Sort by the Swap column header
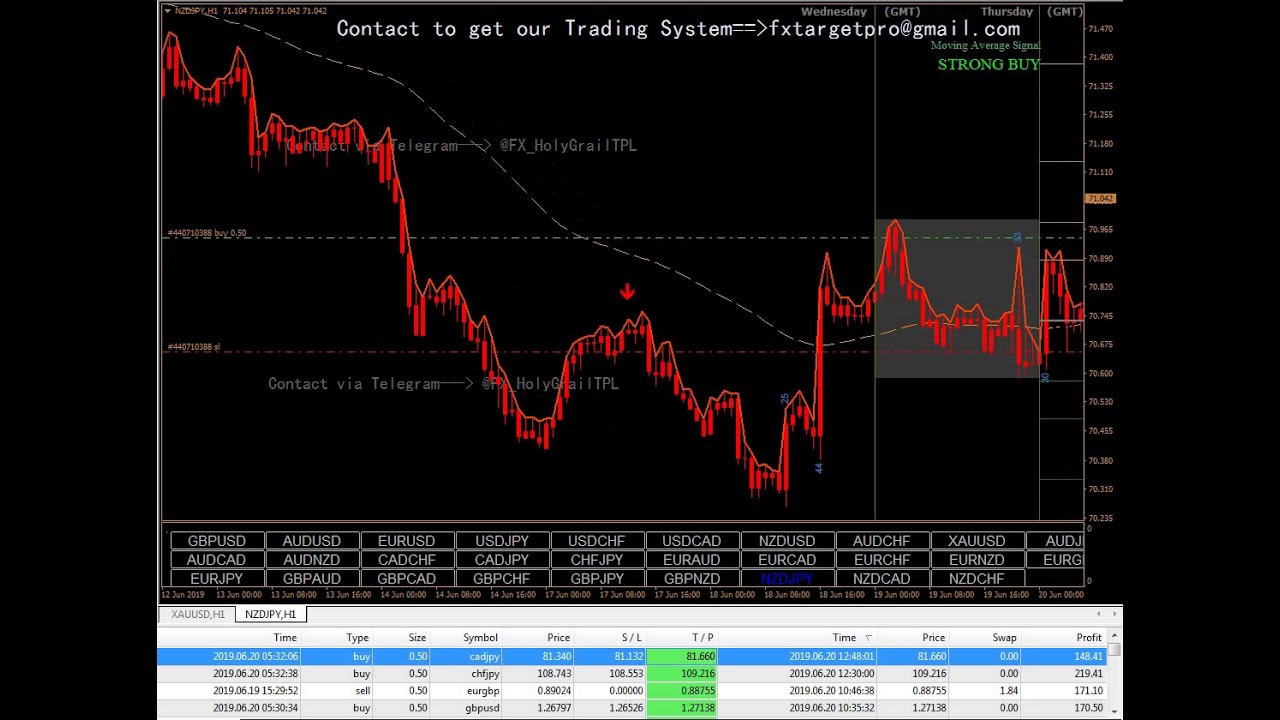 [x=1004, y=637]
